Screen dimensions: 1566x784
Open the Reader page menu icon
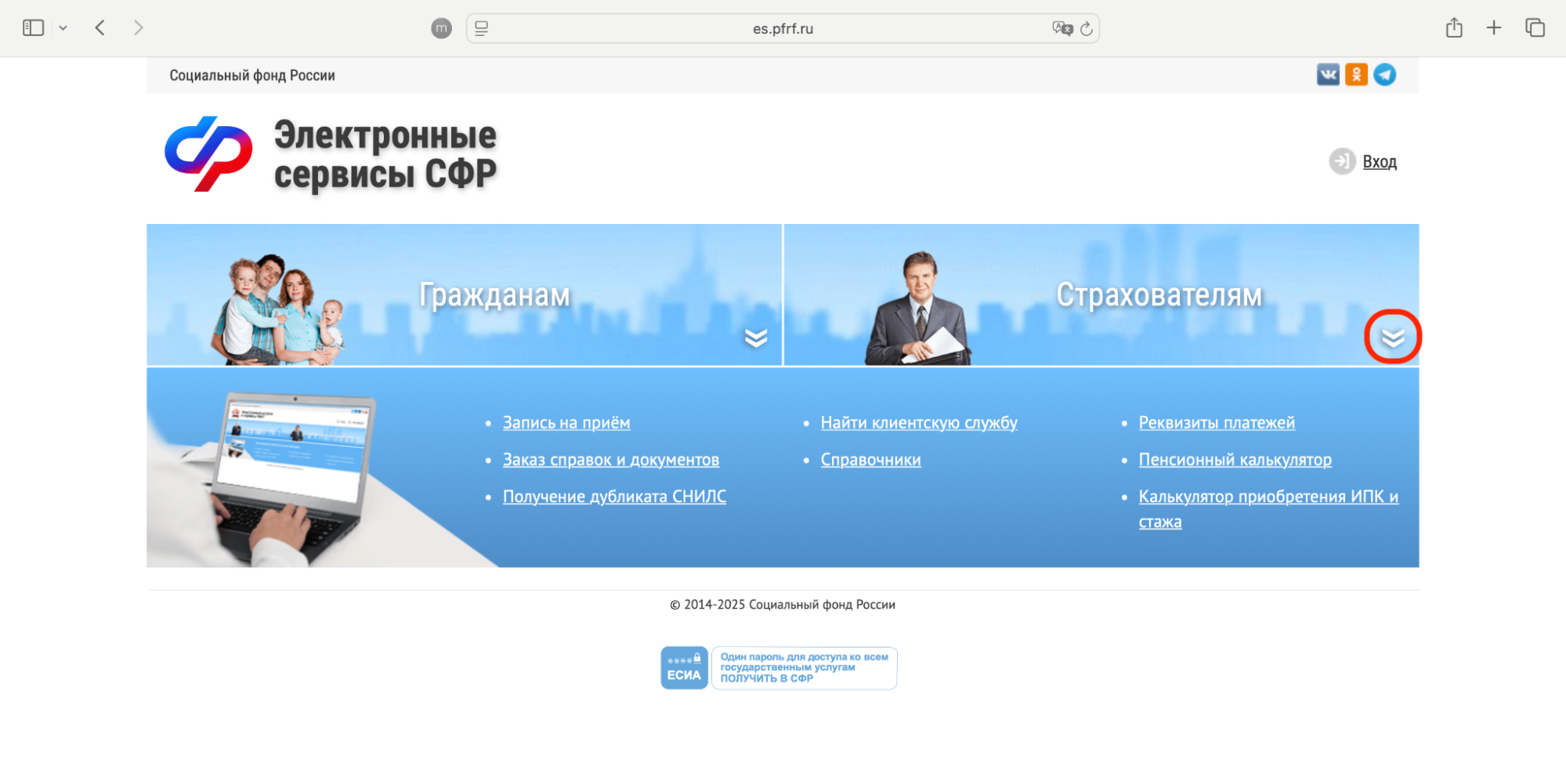click(x=482, y=28)
